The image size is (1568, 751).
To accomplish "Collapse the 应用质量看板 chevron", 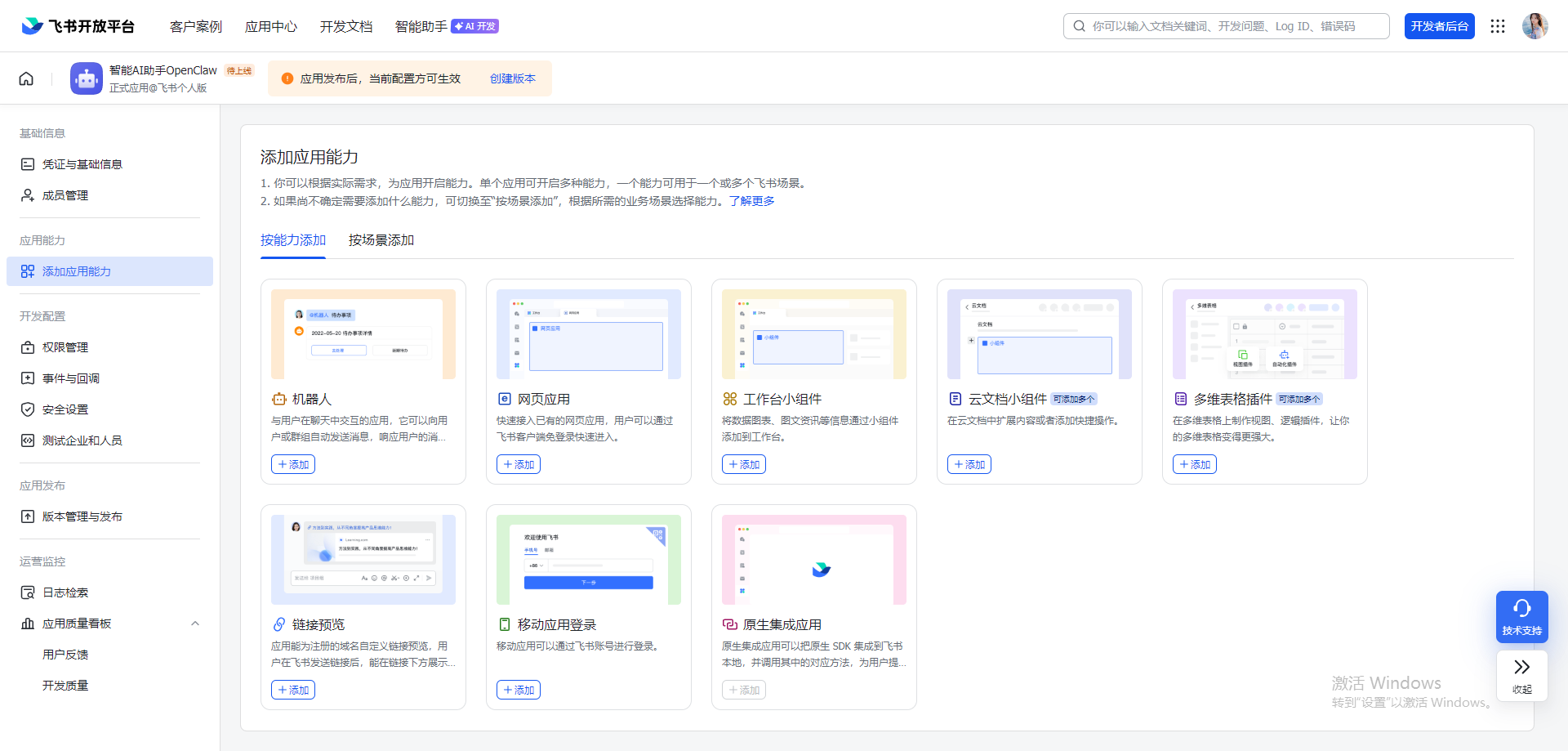I will tap(195, 624).
